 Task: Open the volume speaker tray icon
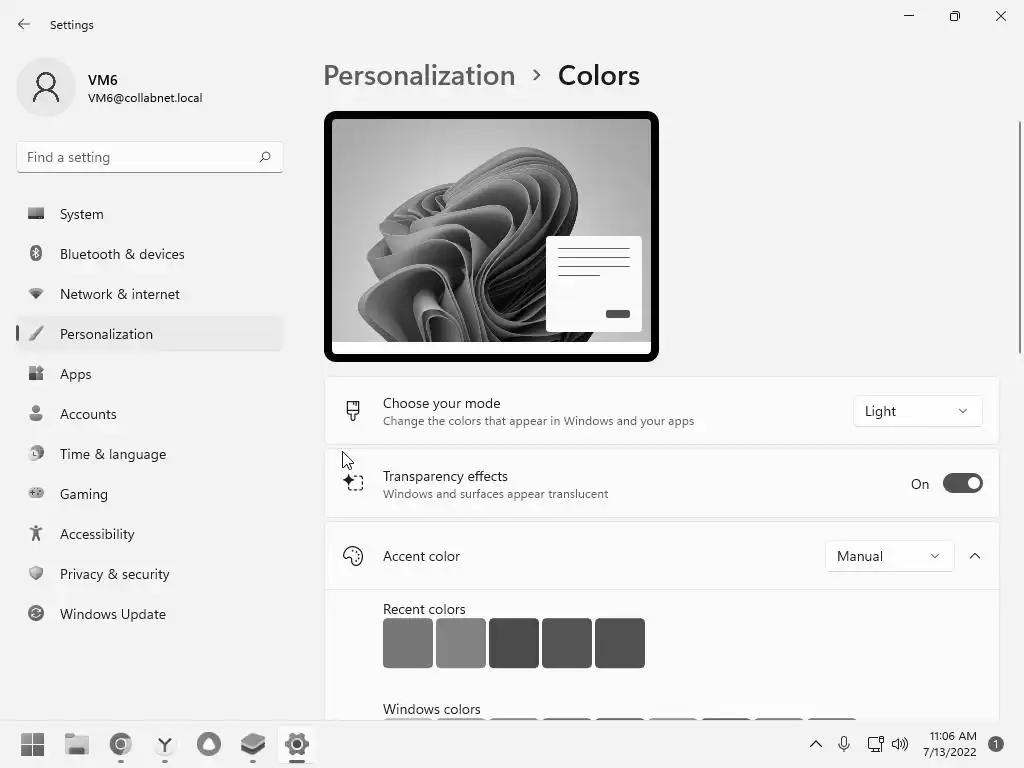tap(900, 744)
